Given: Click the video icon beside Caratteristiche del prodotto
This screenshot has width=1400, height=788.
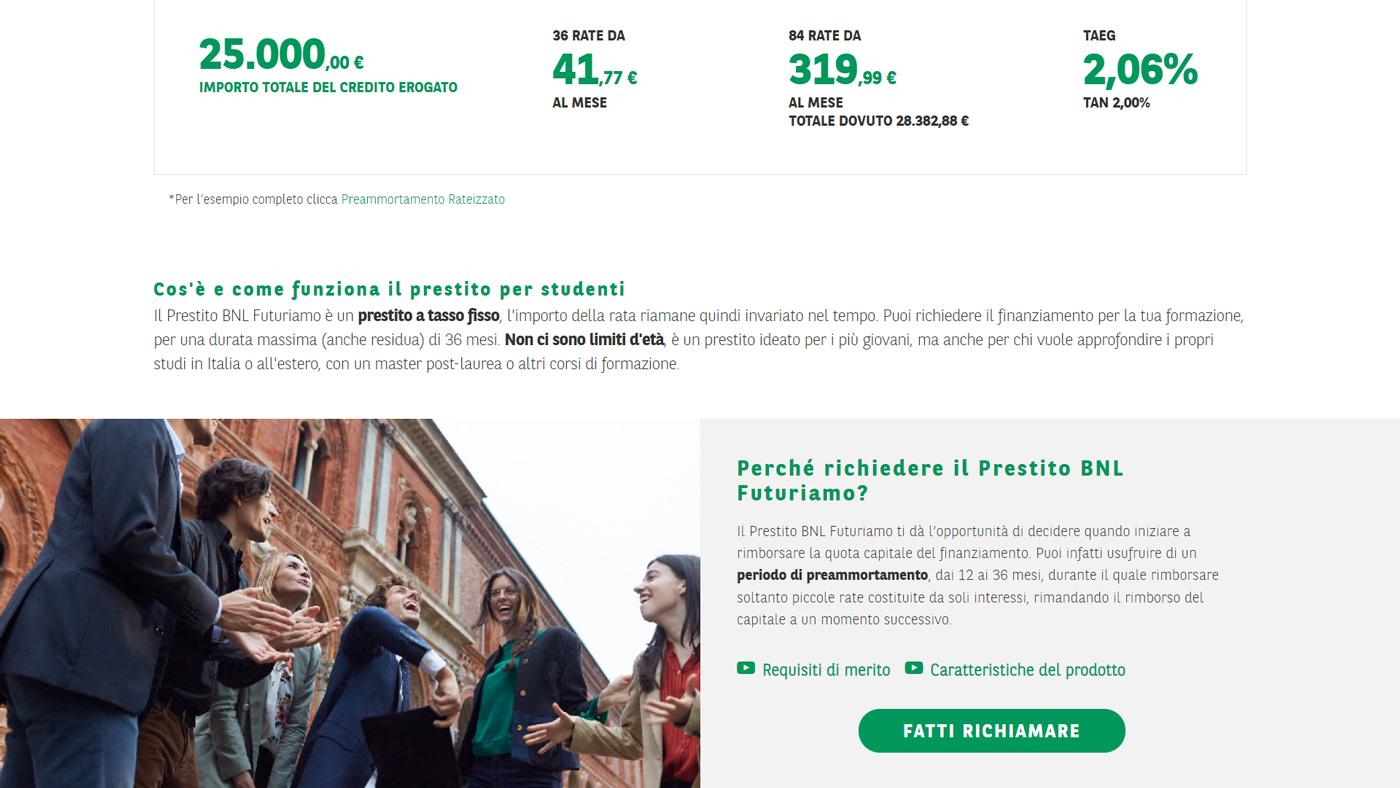Looking at the screenshot, I should pos(914,668).
